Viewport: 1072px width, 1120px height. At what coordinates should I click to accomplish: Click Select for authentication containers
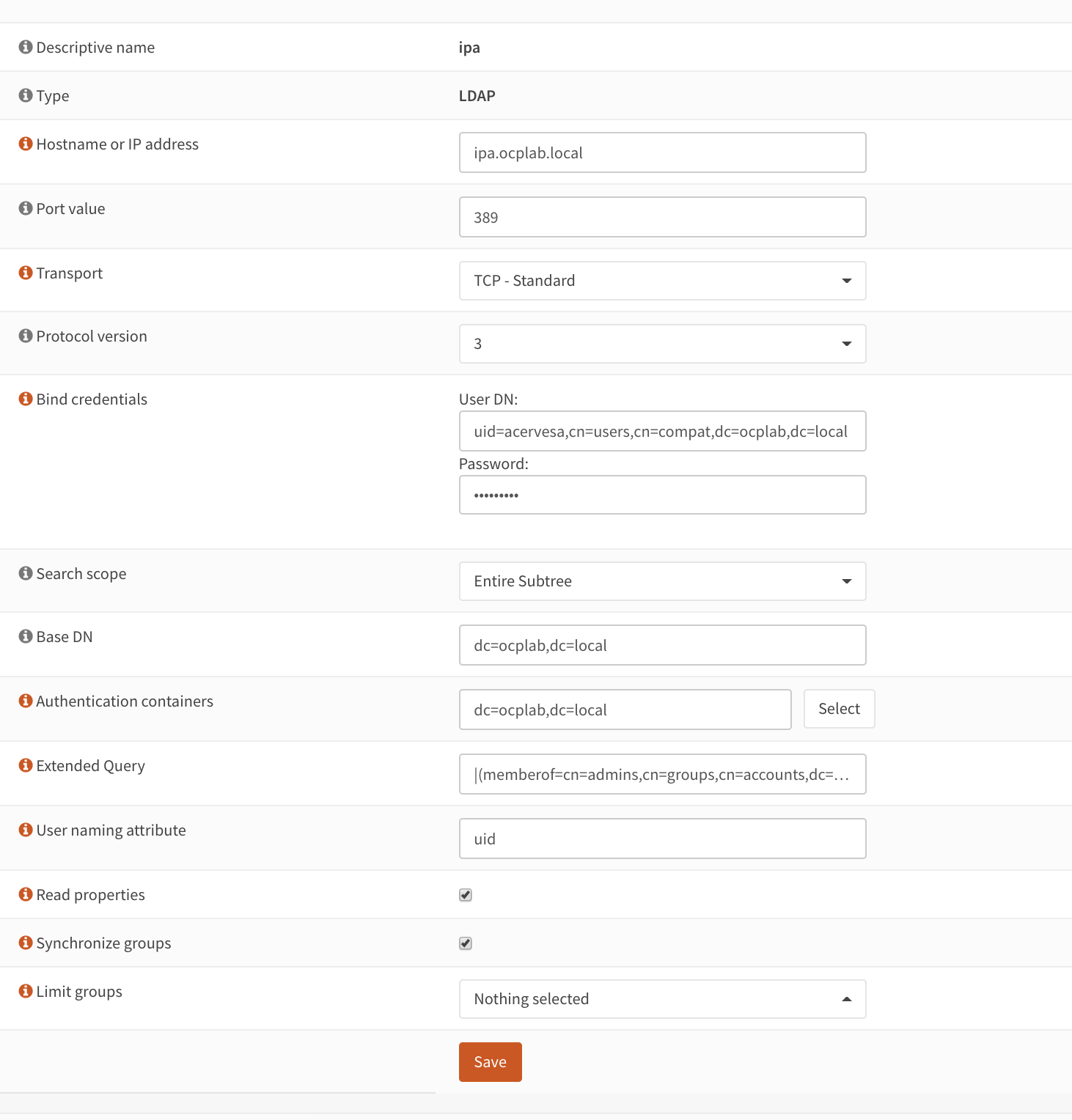pos(840,709)
